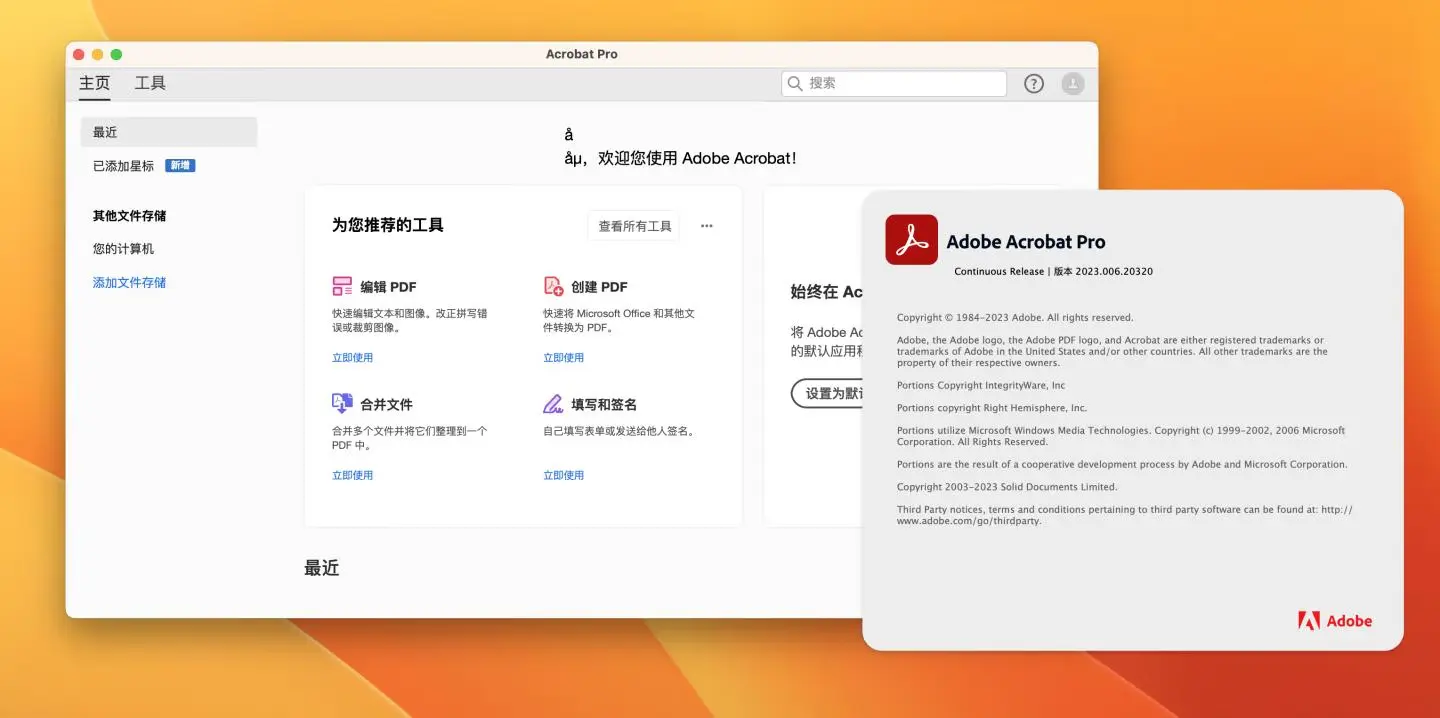Click the Acrobat logo in About dialog

(x=911, y=240)
